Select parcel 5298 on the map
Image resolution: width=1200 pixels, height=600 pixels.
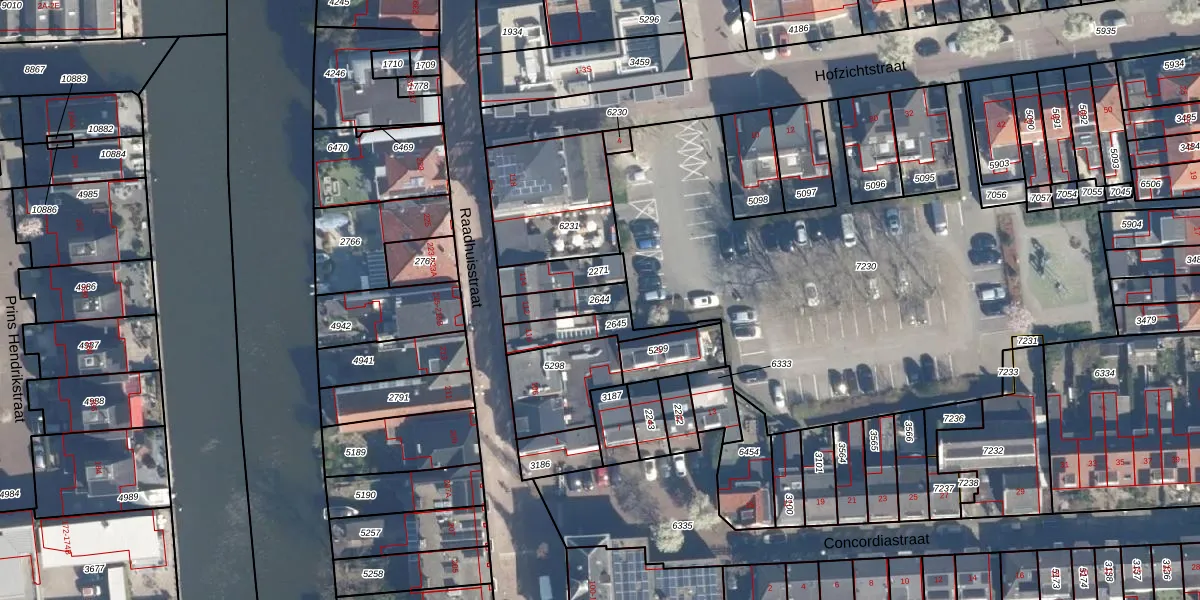pyautogui.click(x=555, y=366)
